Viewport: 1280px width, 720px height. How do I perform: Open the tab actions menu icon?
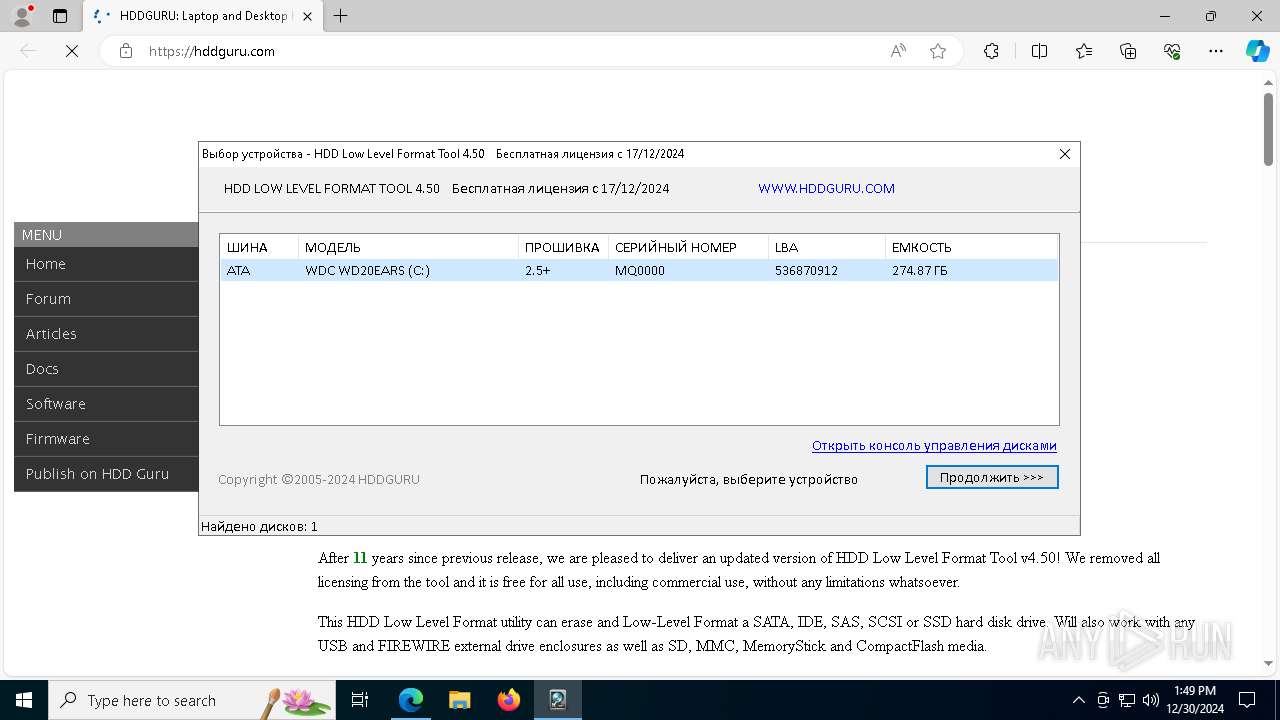click(x=60, y=16)
